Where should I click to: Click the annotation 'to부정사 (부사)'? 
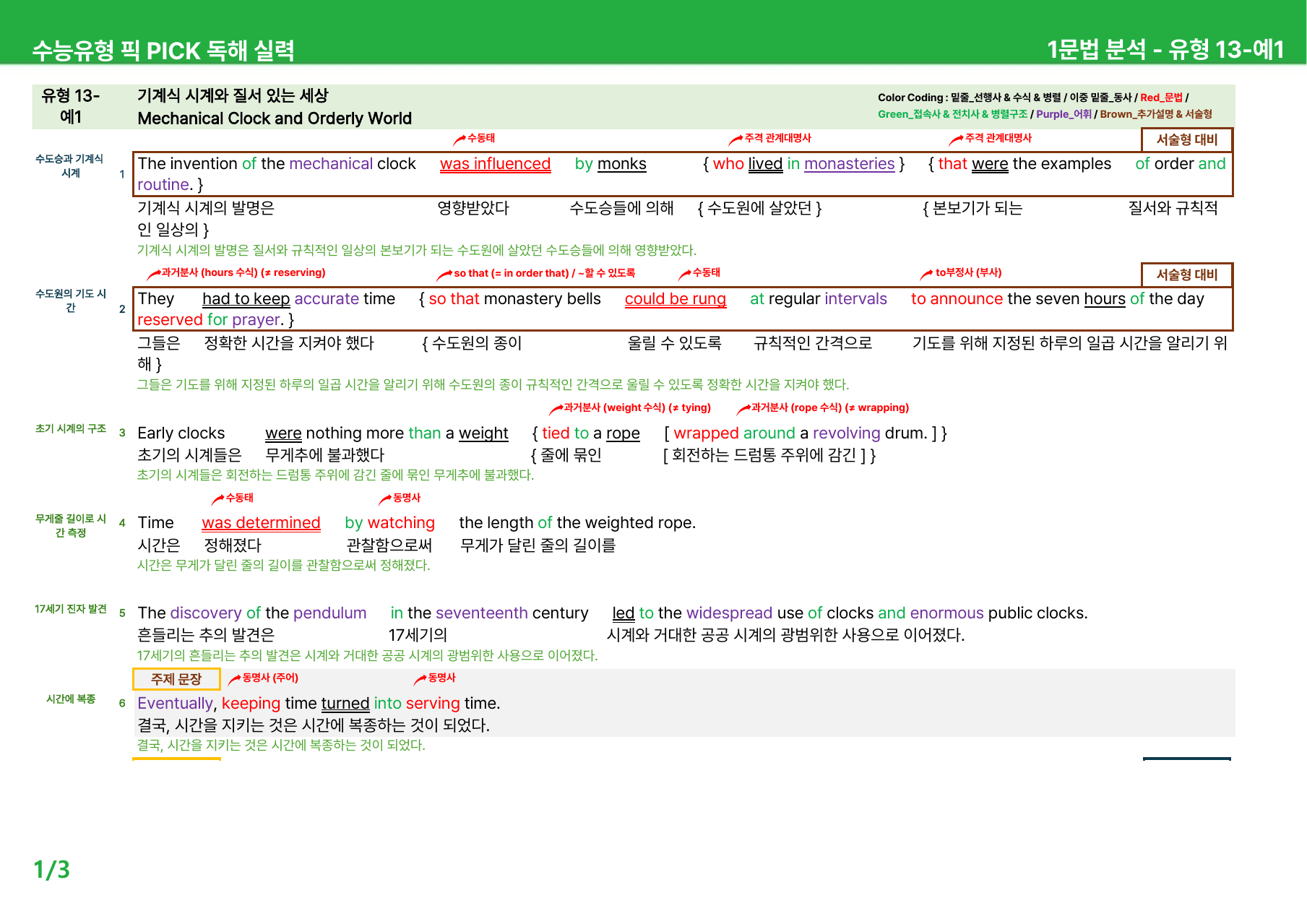coord(968,272)
